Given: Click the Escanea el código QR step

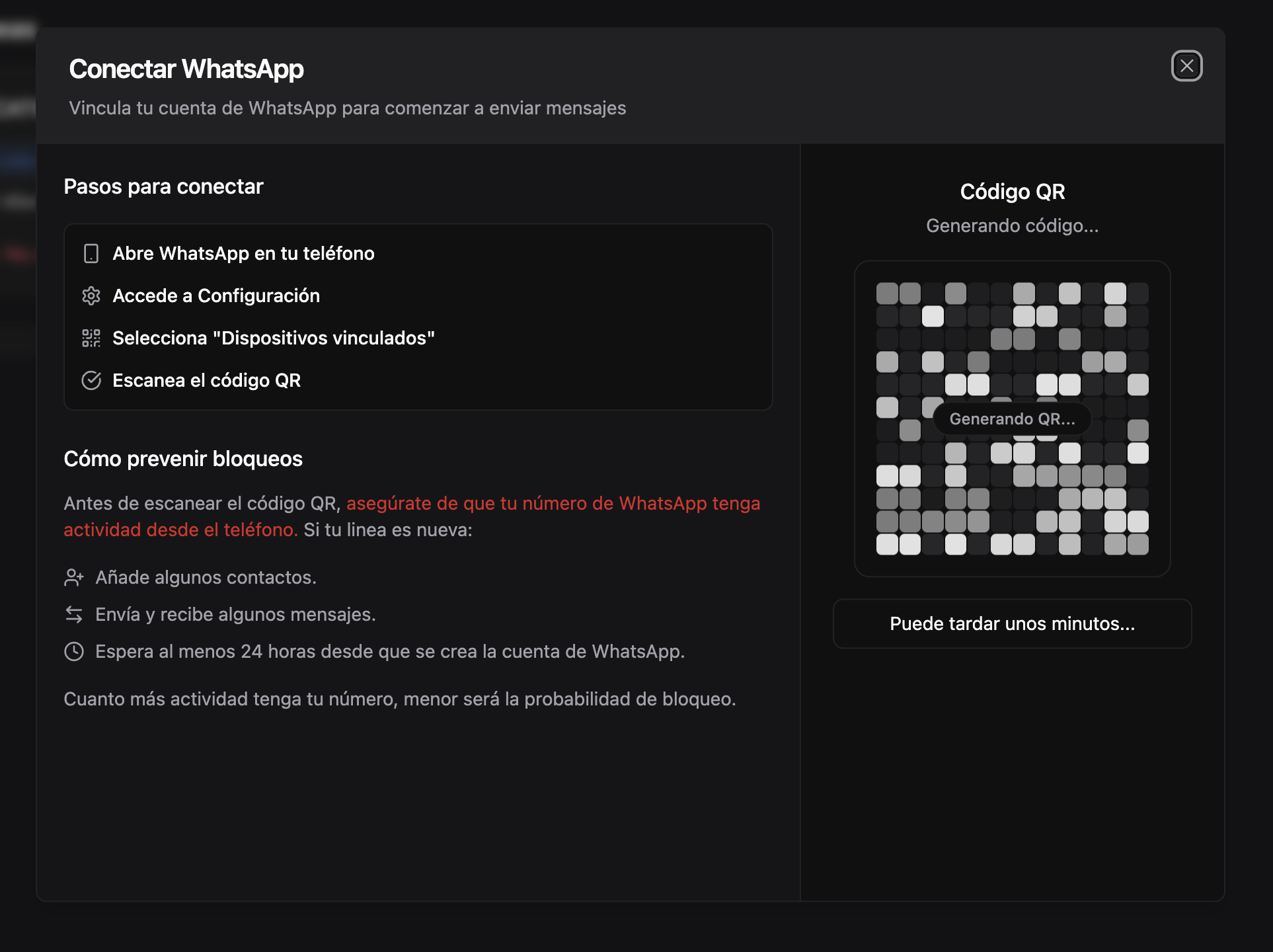Looking at the screenshot, I should click(x=206, y=381).
